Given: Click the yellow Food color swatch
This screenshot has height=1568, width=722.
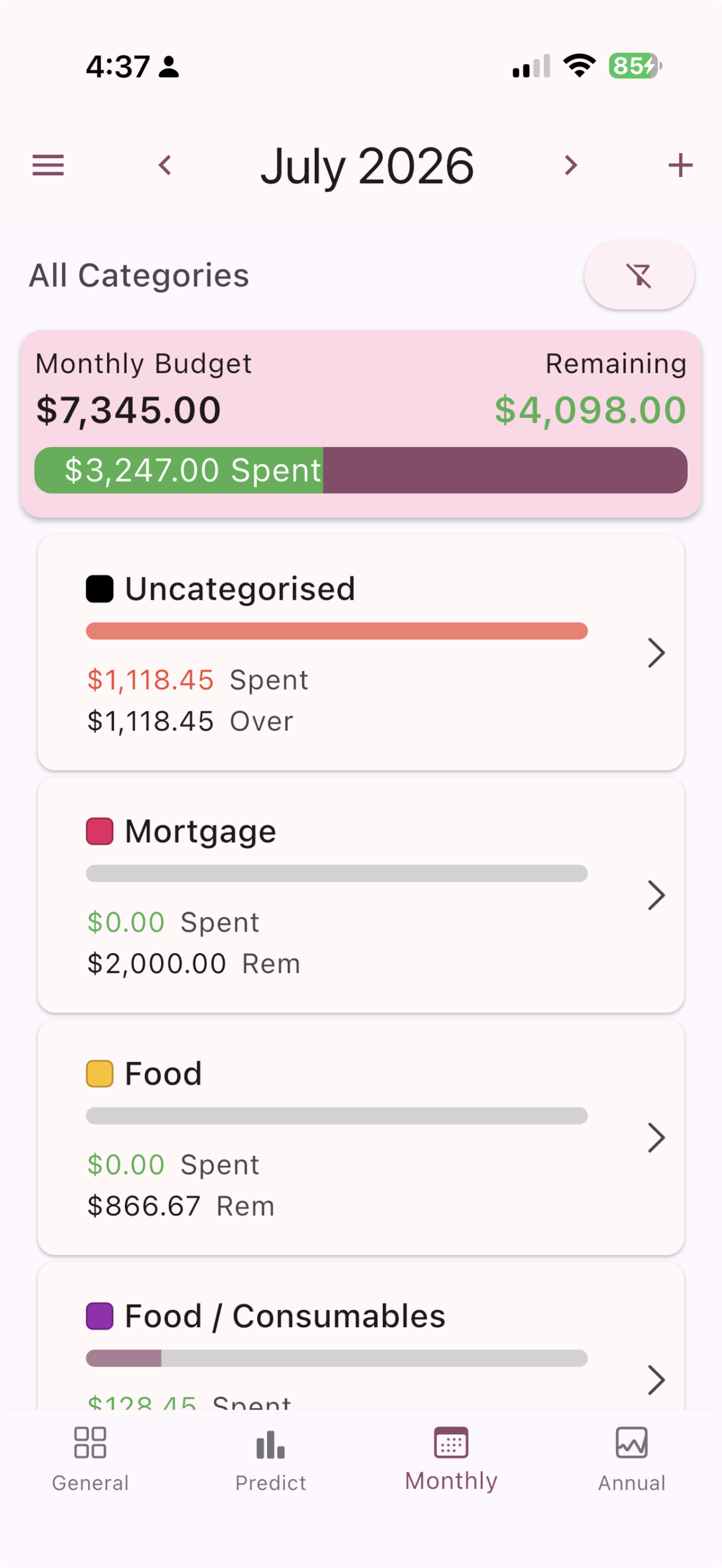Looking at the screenshot, I should click(x=99, y=1074).
